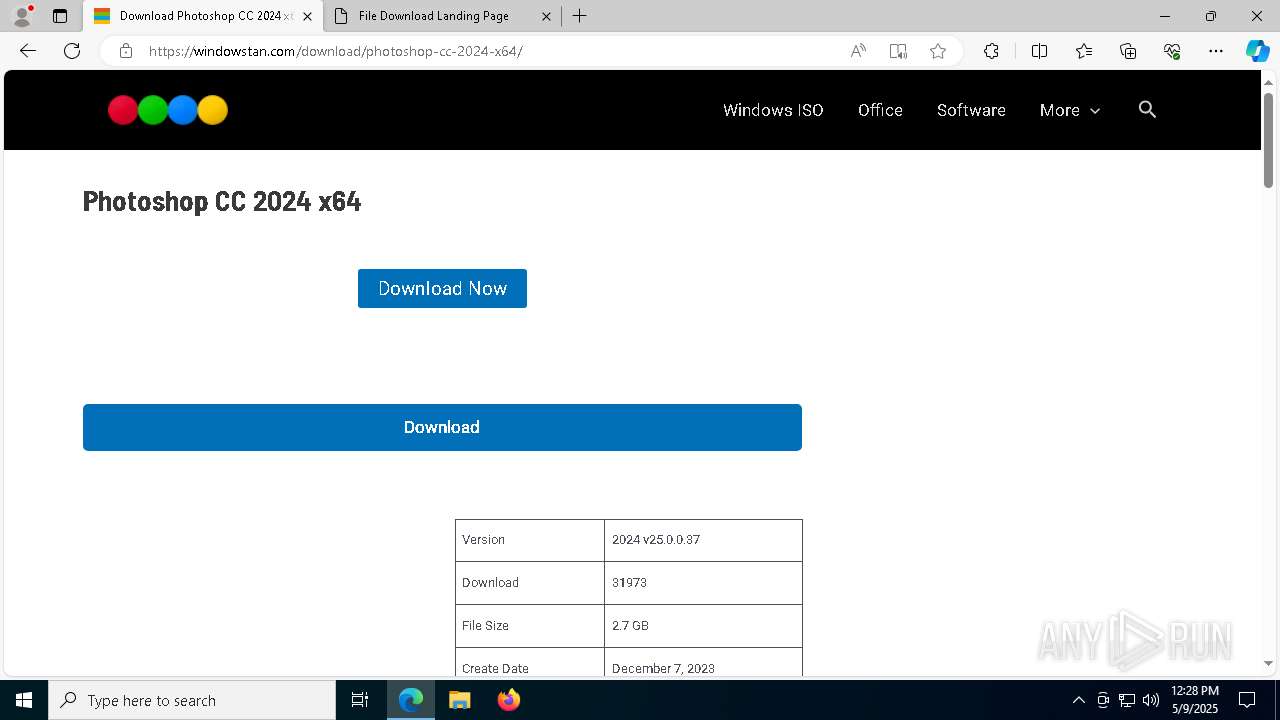Open a new tab with plus

580,16
